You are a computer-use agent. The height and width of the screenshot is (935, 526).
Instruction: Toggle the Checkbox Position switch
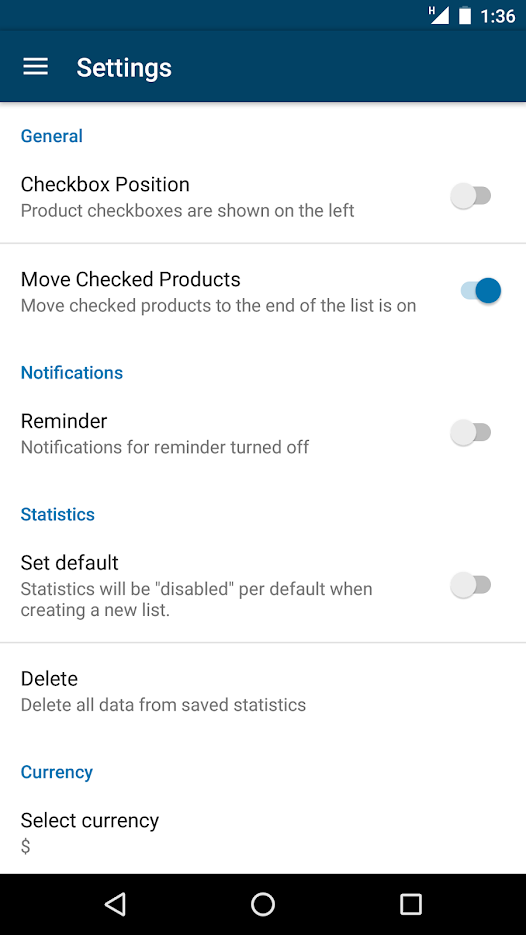(x=471, y=196)
